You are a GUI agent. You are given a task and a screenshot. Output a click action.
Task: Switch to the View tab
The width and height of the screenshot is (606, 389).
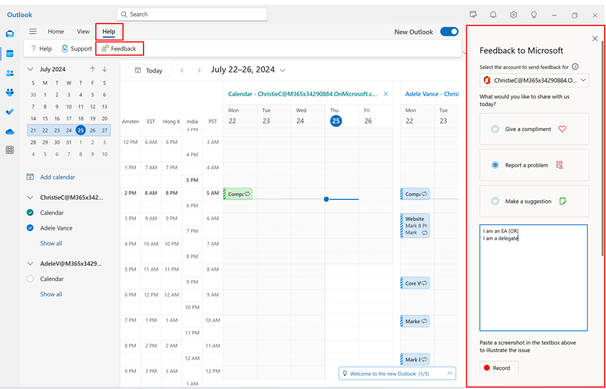pos(83,32)
